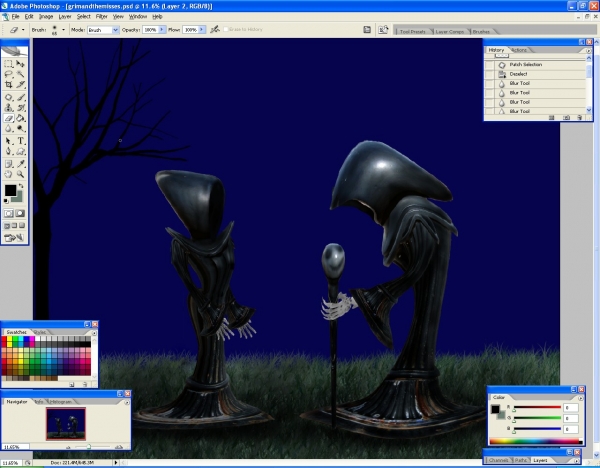
Task: Select the Rectangular Marquee tool
Action: click(8, 64)
